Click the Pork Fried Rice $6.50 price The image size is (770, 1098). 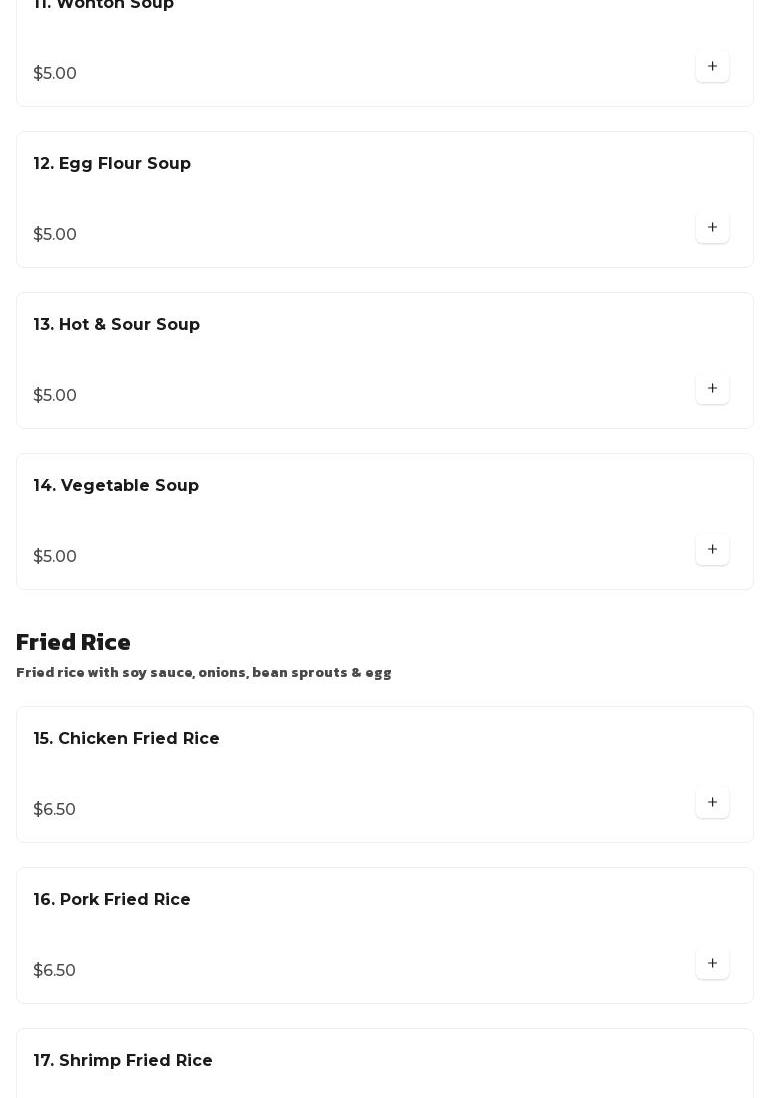coord(55,971)
